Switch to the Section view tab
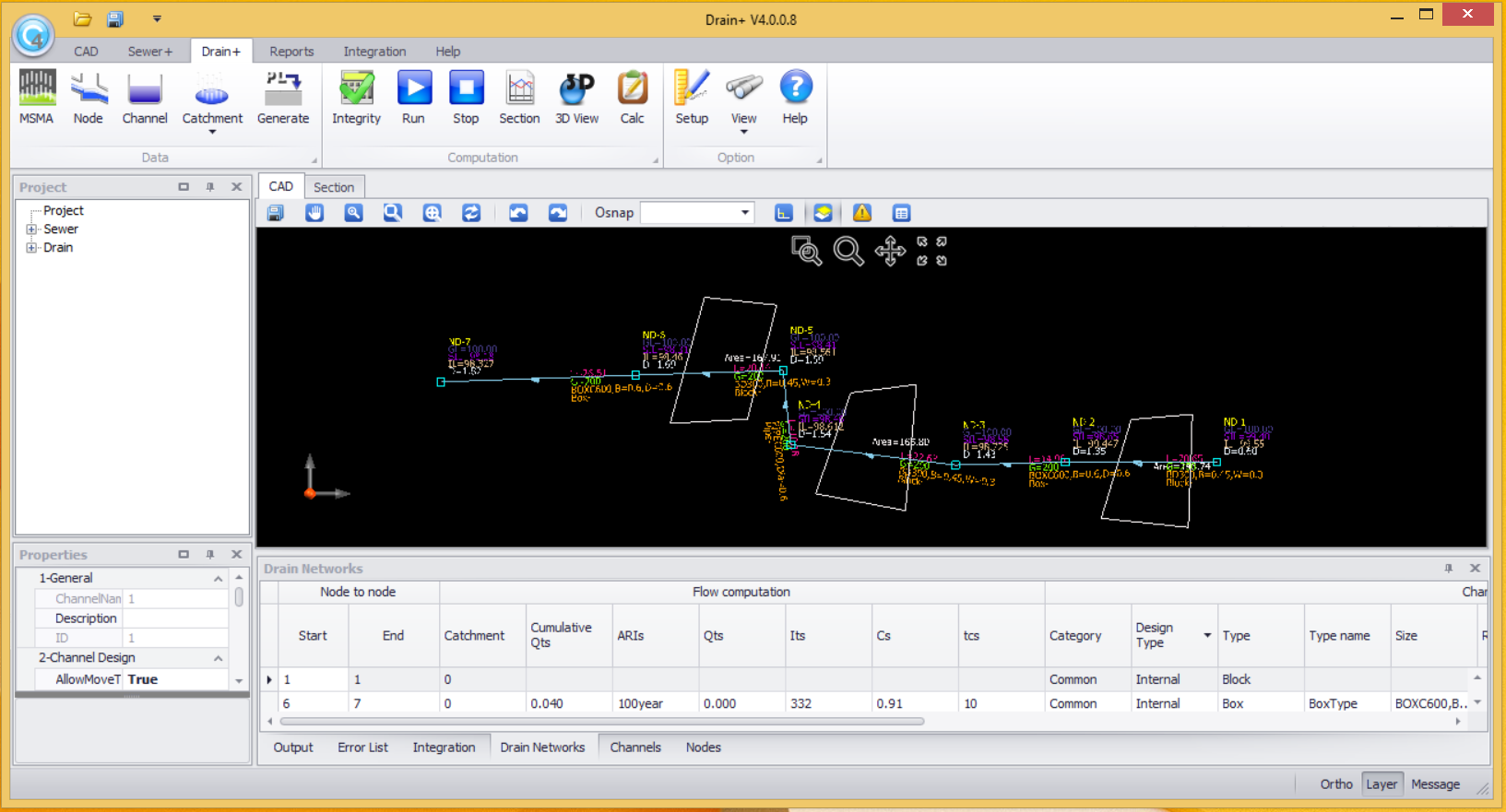The height and width of the screenshot is (812, 1506). [x=334, y=187]
